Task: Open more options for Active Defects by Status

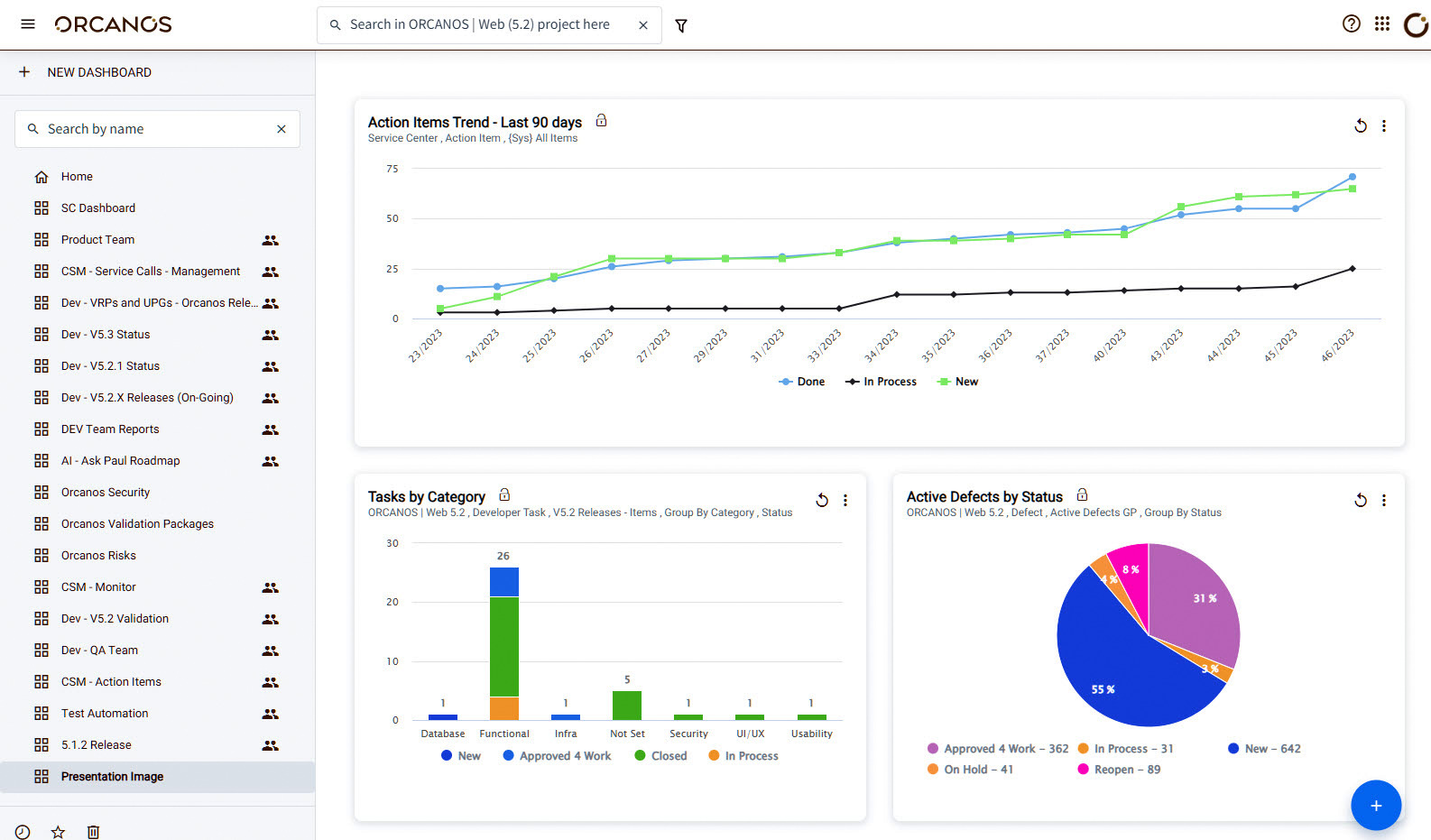Action: [1384, 500]
